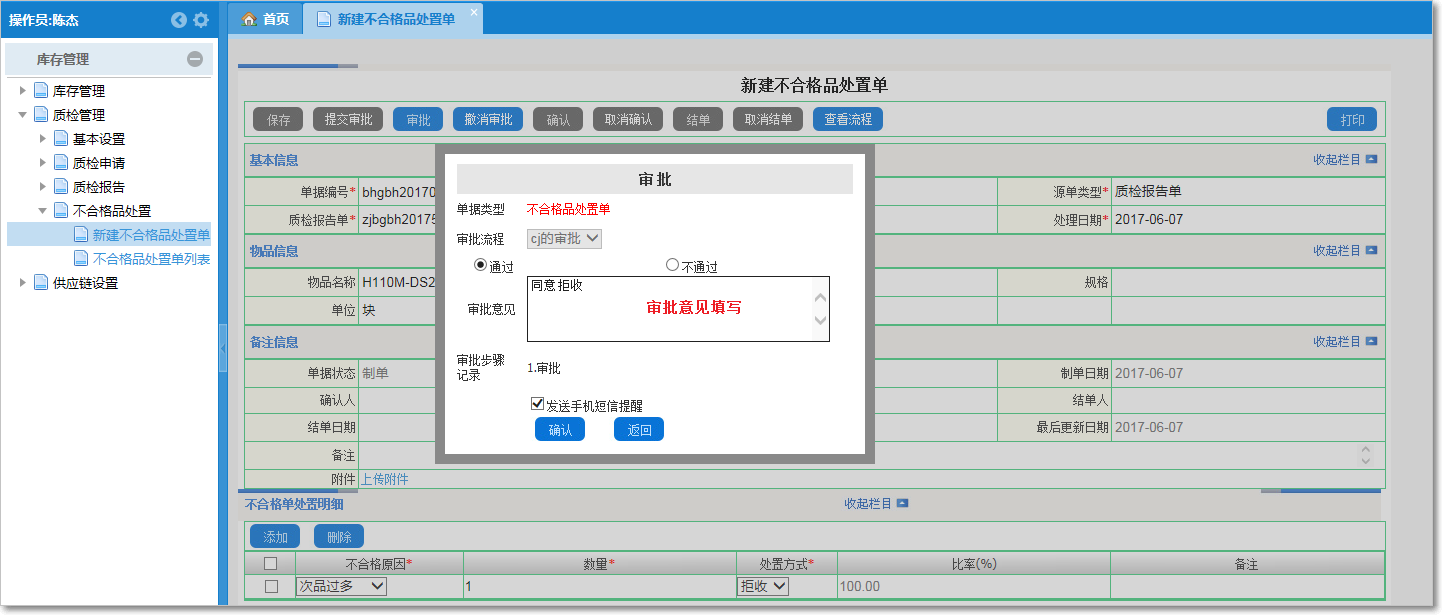The image size is (1442, 615).
Task: Click the settings gear icon in sidebar header
Action: click(201, 20)
